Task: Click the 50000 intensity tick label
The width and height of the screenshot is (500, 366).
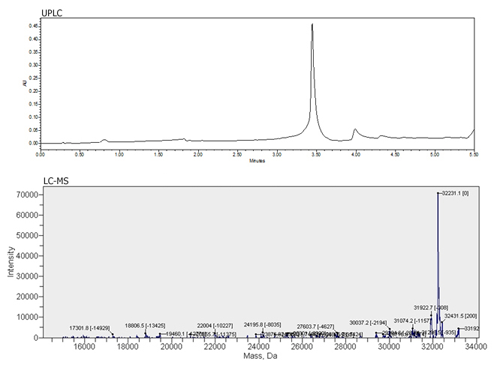Action: click(x=27, y=235)
